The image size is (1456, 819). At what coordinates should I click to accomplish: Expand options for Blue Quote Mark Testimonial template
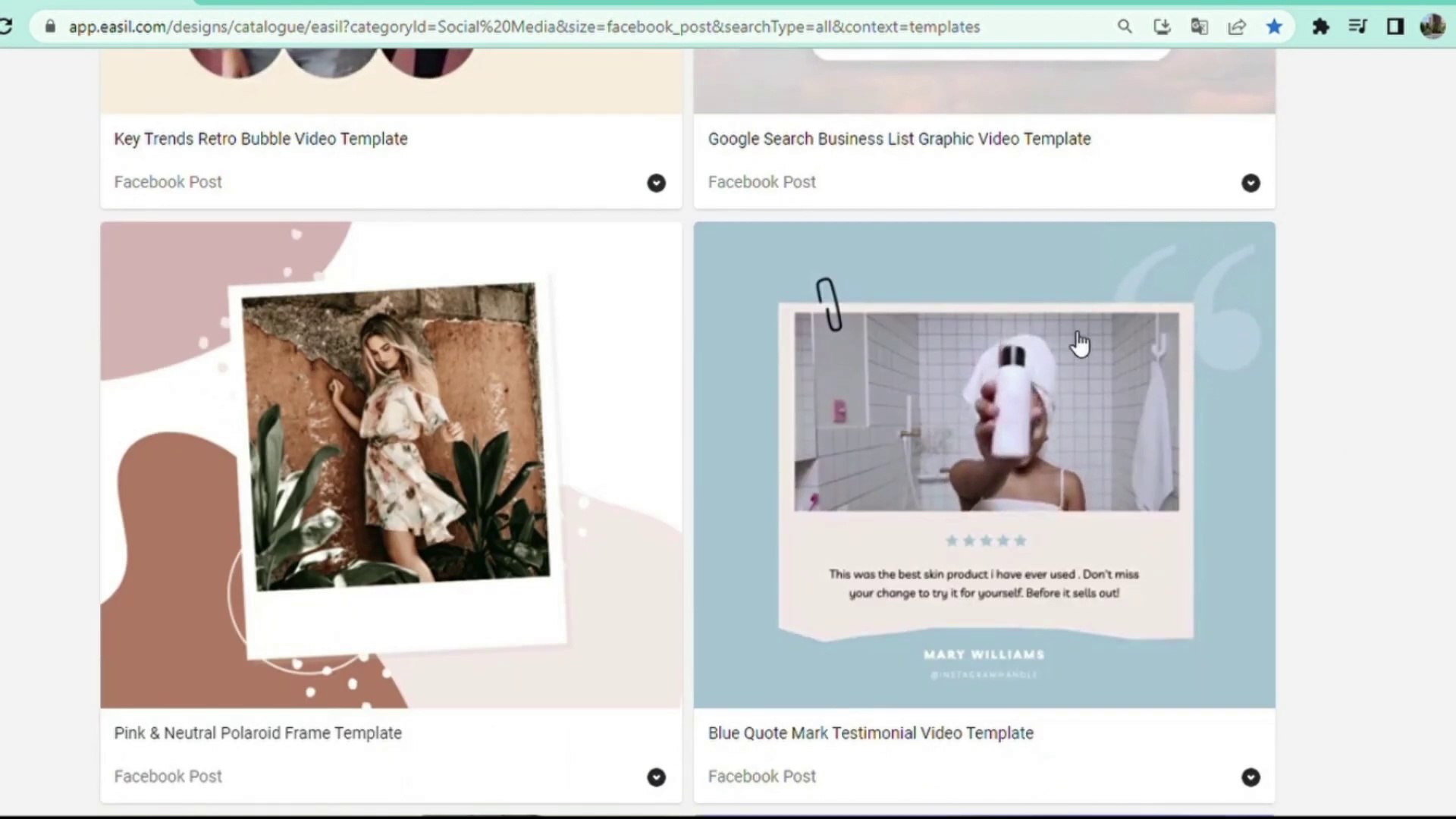coord(1250,777)
